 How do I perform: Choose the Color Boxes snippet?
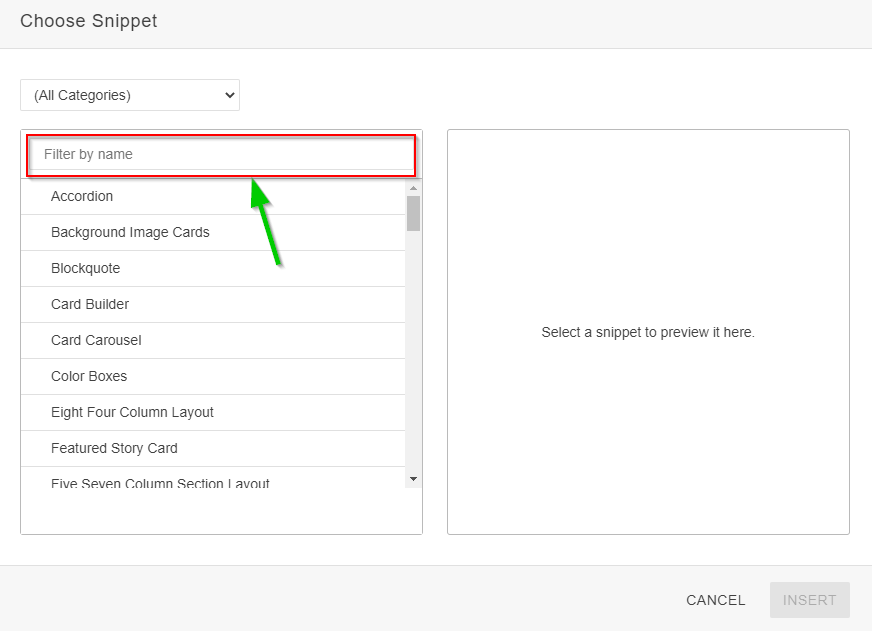tap(89, 376)
